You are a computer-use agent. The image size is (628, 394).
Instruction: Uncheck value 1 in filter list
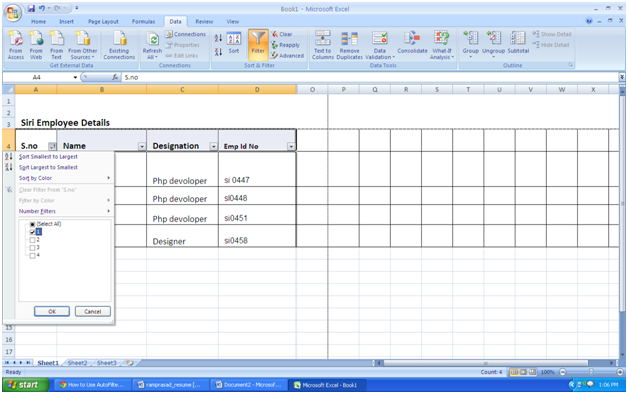(32, 232)
